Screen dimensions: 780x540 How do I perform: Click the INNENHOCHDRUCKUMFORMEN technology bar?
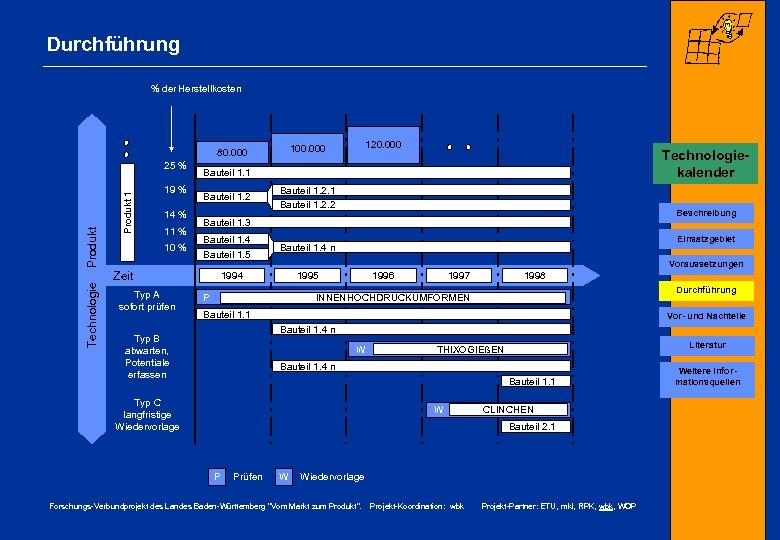(393, 297)
